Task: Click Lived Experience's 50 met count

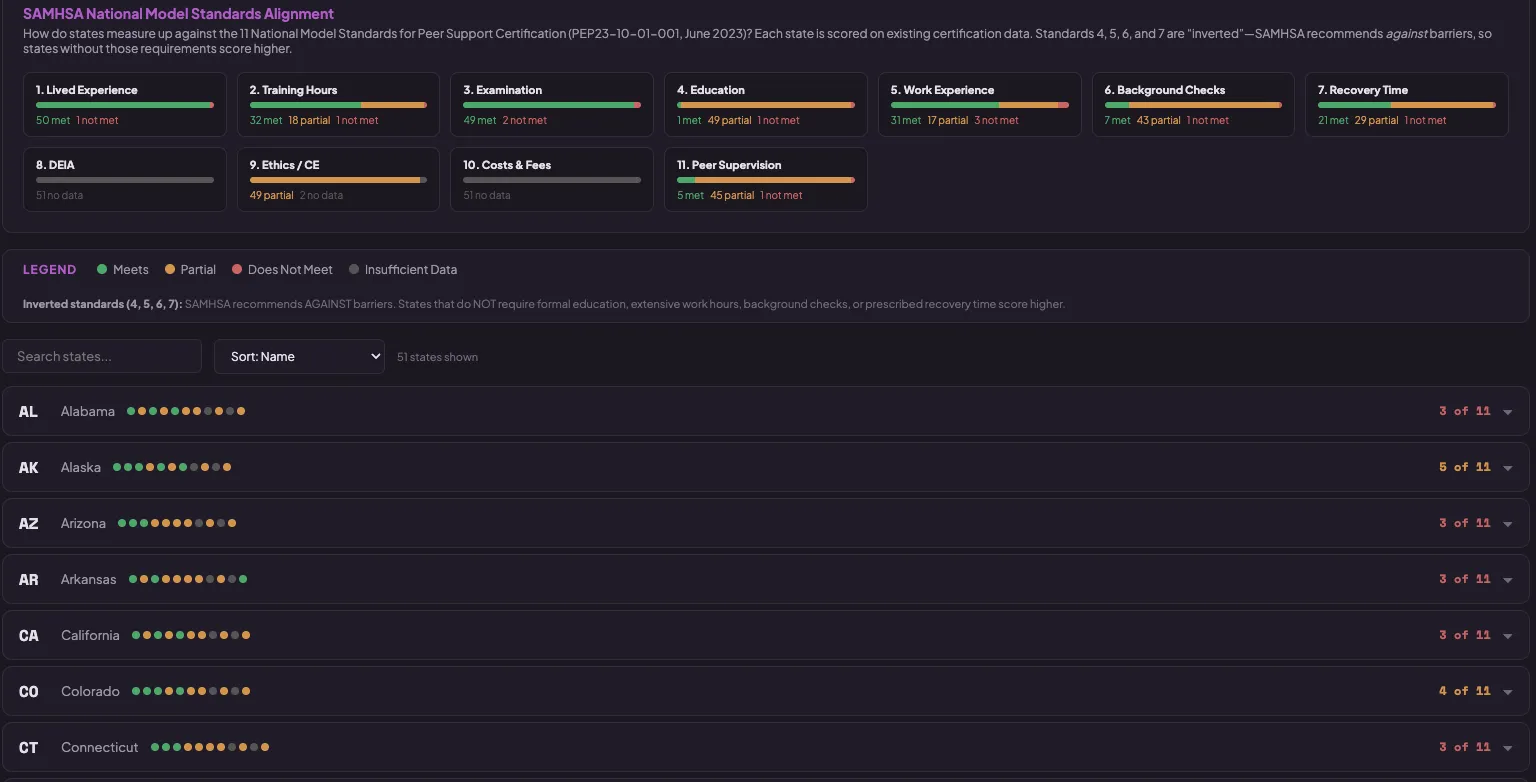Action: (53, 120)
